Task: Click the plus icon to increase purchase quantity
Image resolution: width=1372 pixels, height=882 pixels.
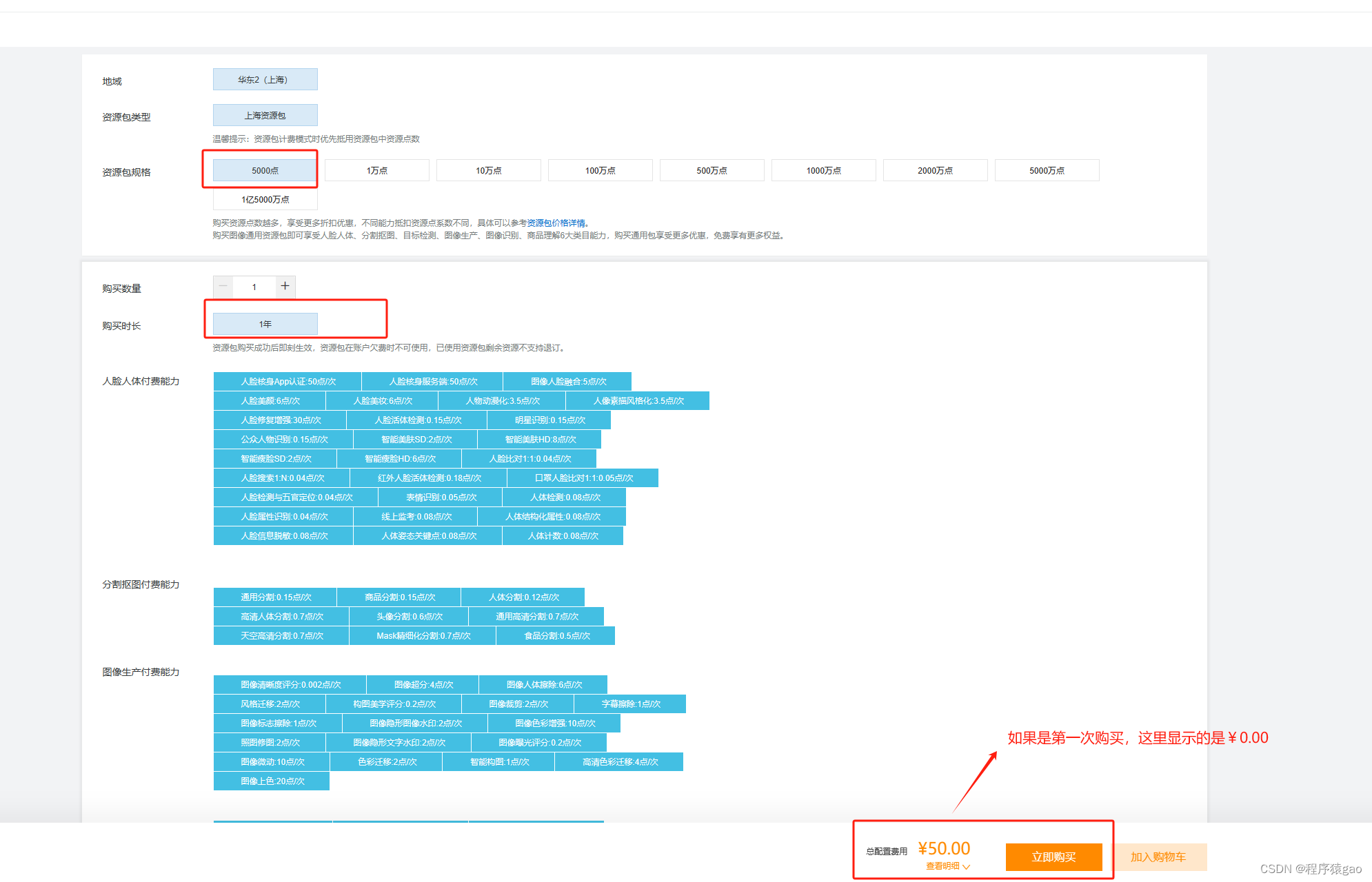Action: (x=285, y=286)
